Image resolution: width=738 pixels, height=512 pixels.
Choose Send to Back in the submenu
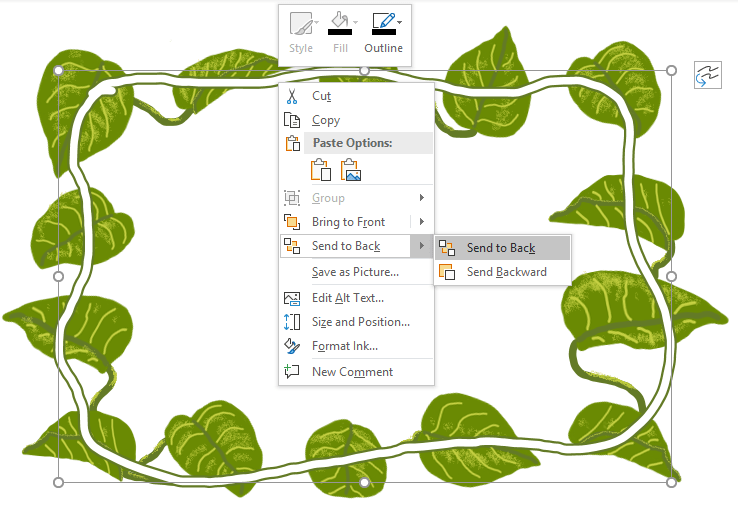(501, 248)
